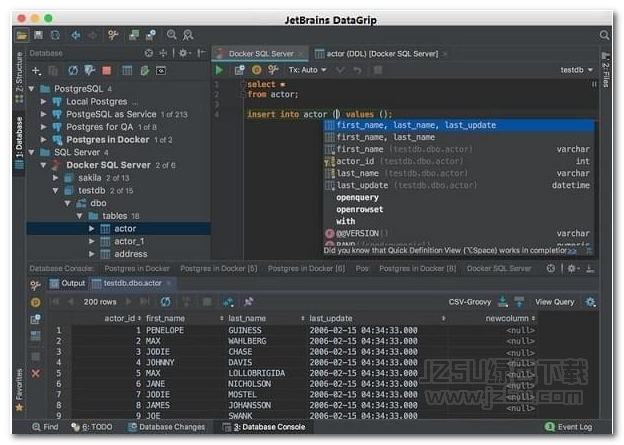Select the dbo schema node

pyautogui.click(x=98, y=203)
